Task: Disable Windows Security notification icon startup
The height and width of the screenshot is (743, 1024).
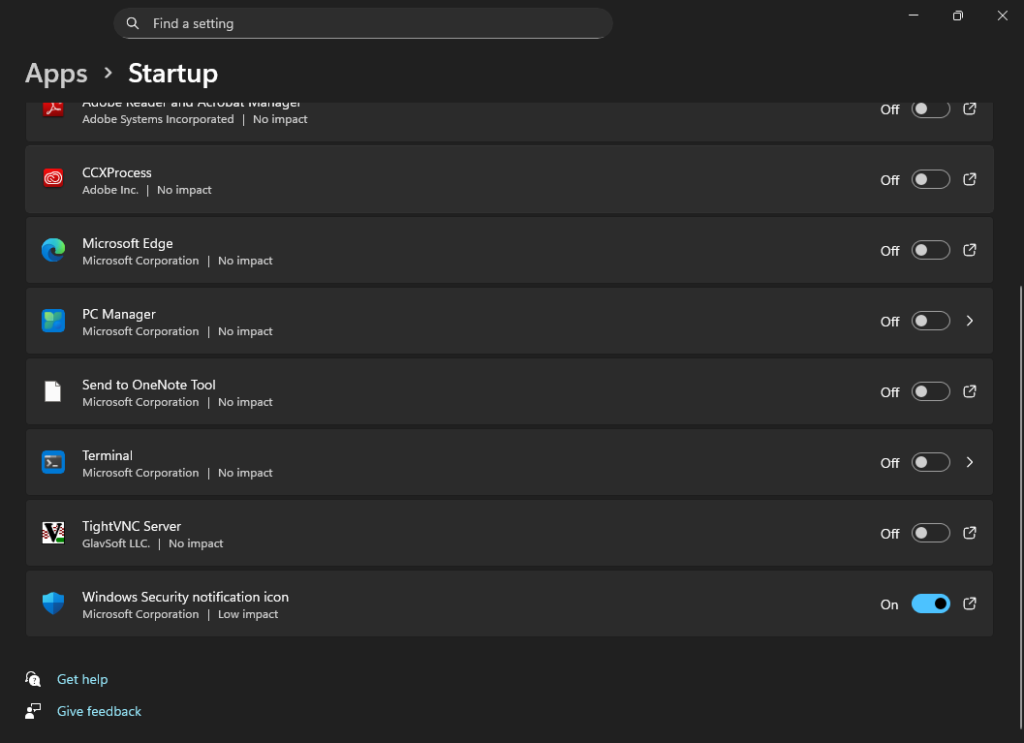Action: [930, 603]
